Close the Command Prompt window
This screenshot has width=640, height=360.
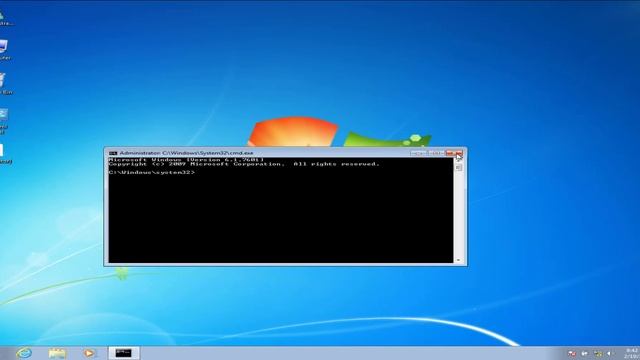454,153
